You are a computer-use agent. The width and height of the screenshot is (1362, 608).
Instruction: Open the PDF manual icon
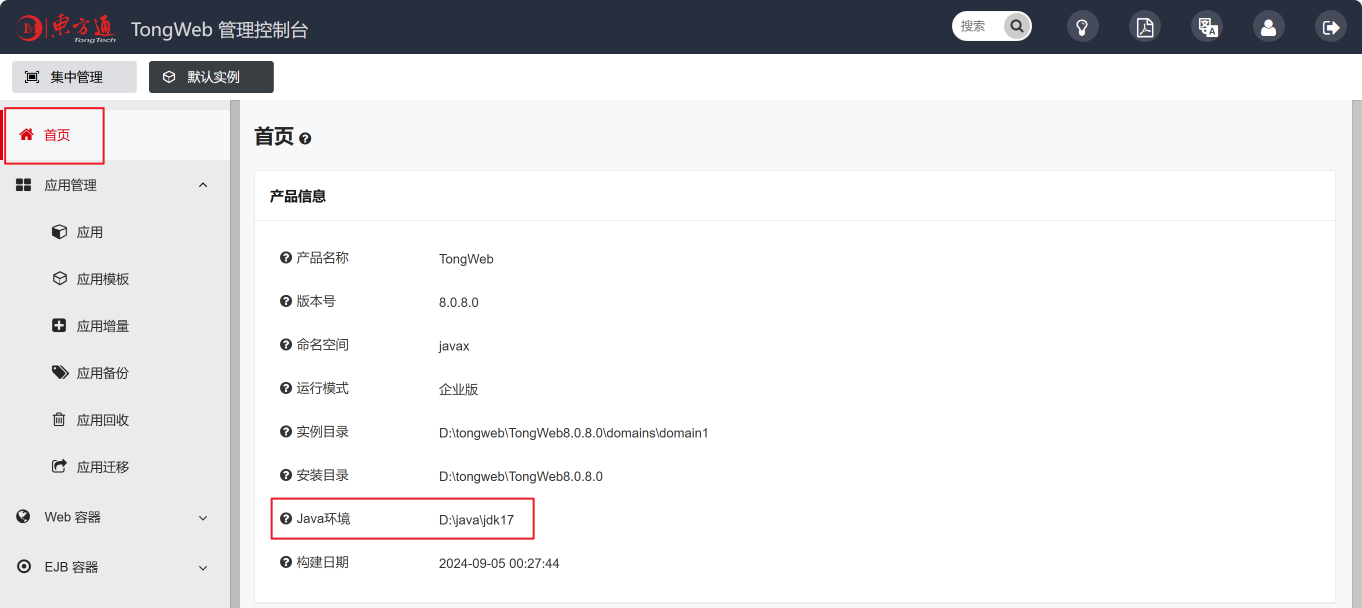click(x=1145, y=27)
